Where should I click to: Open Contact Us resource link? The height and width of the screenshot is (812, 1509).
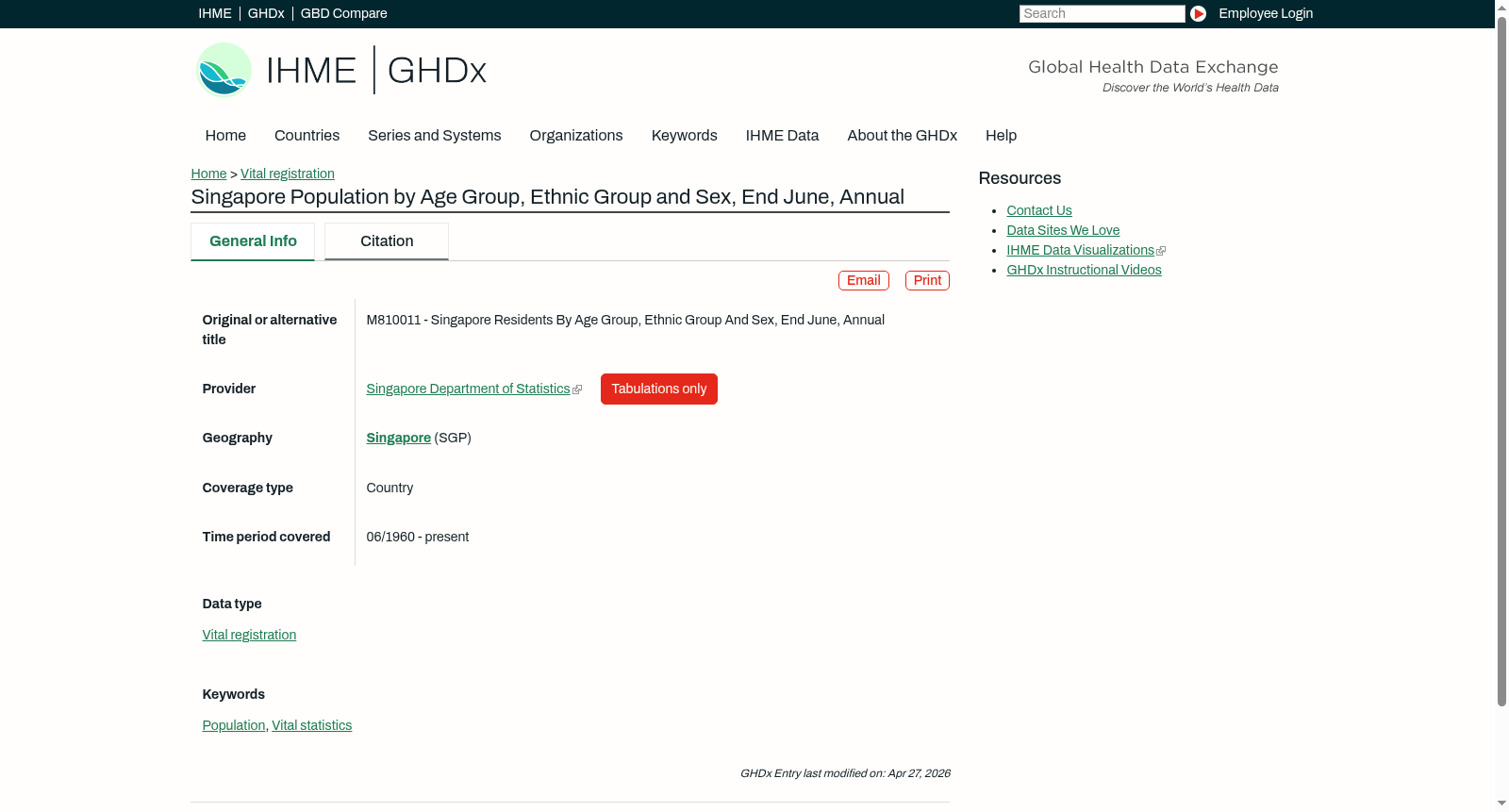(1039, 210)
